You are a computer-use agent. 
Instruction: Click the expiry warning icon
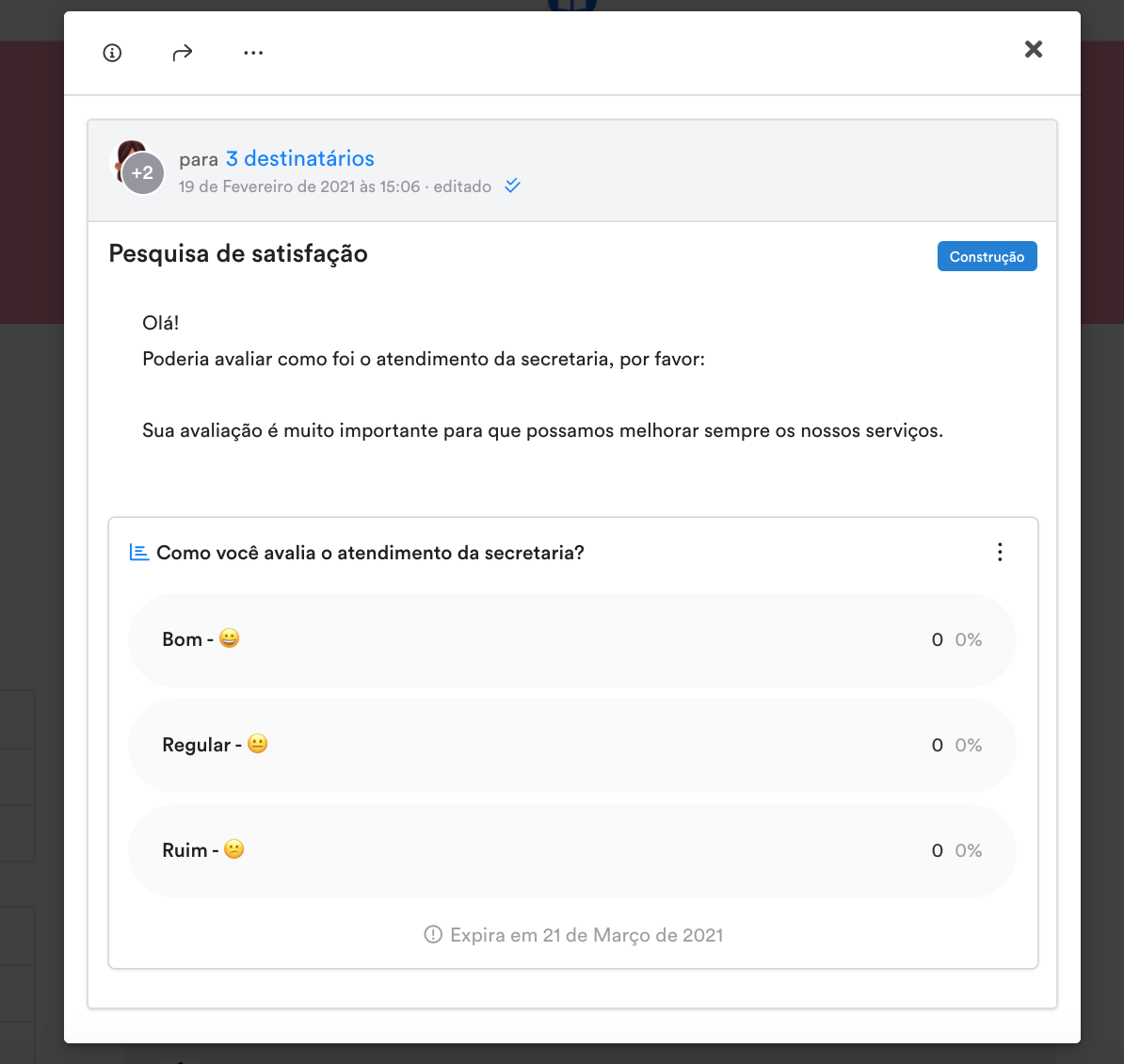click(433, 934)
